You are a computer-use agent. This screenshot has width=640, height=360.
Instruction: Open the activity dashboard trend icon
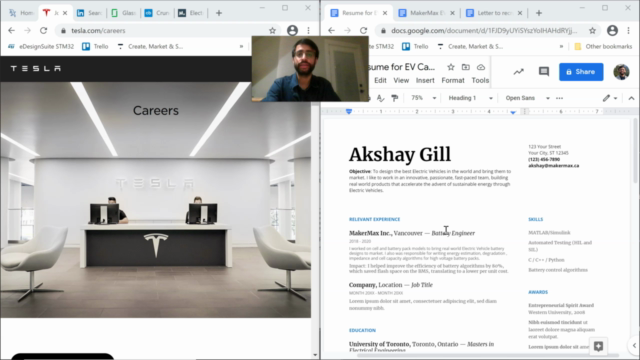518,72
